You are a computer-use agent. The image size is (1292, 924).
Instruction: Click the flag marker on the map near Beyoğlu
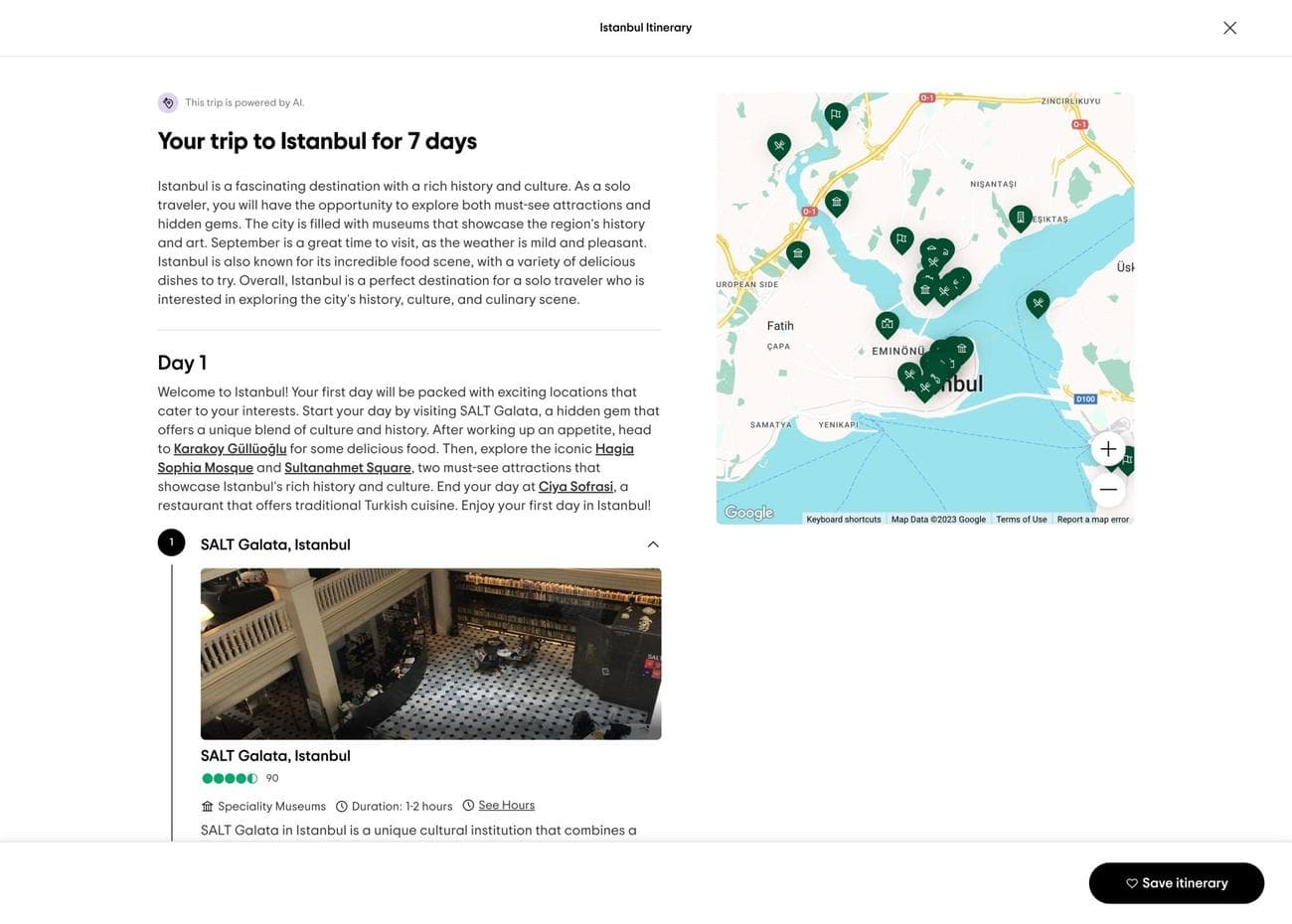(900, 238)
